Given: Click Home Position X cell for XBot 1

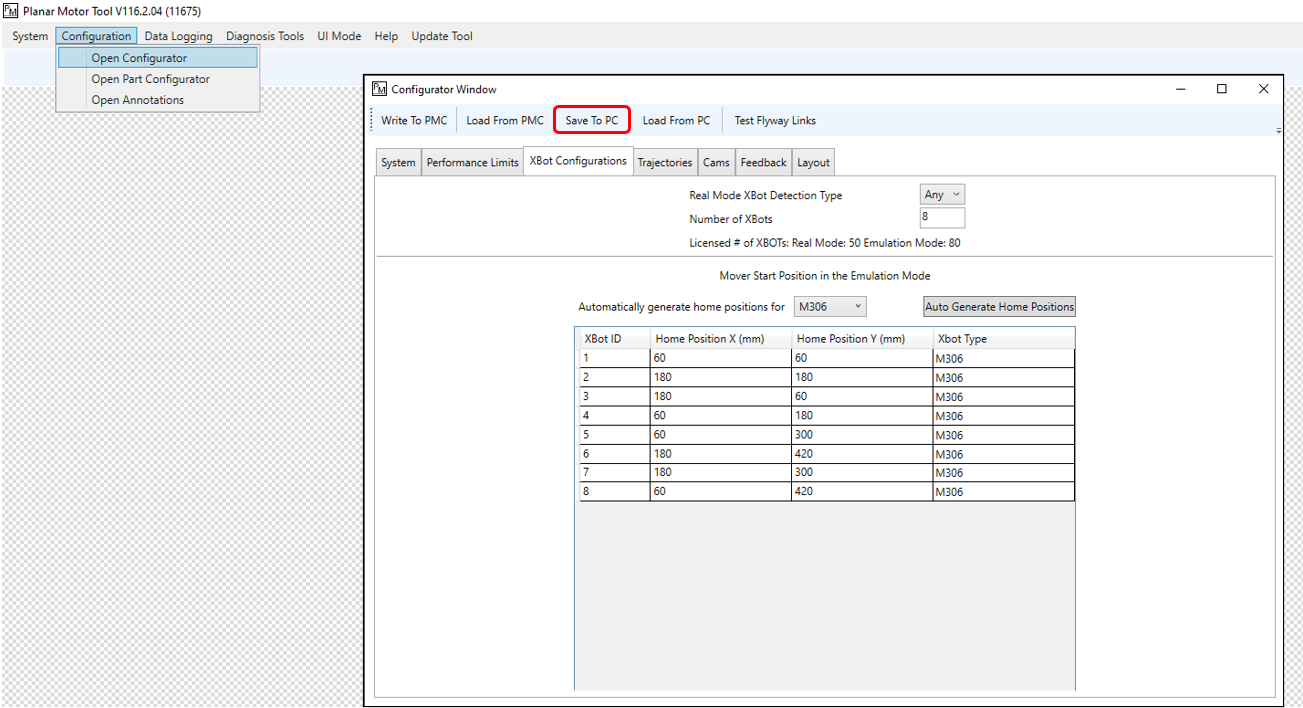Looking at the screenshot, I should pyautogui.click(x=720, y=358).
